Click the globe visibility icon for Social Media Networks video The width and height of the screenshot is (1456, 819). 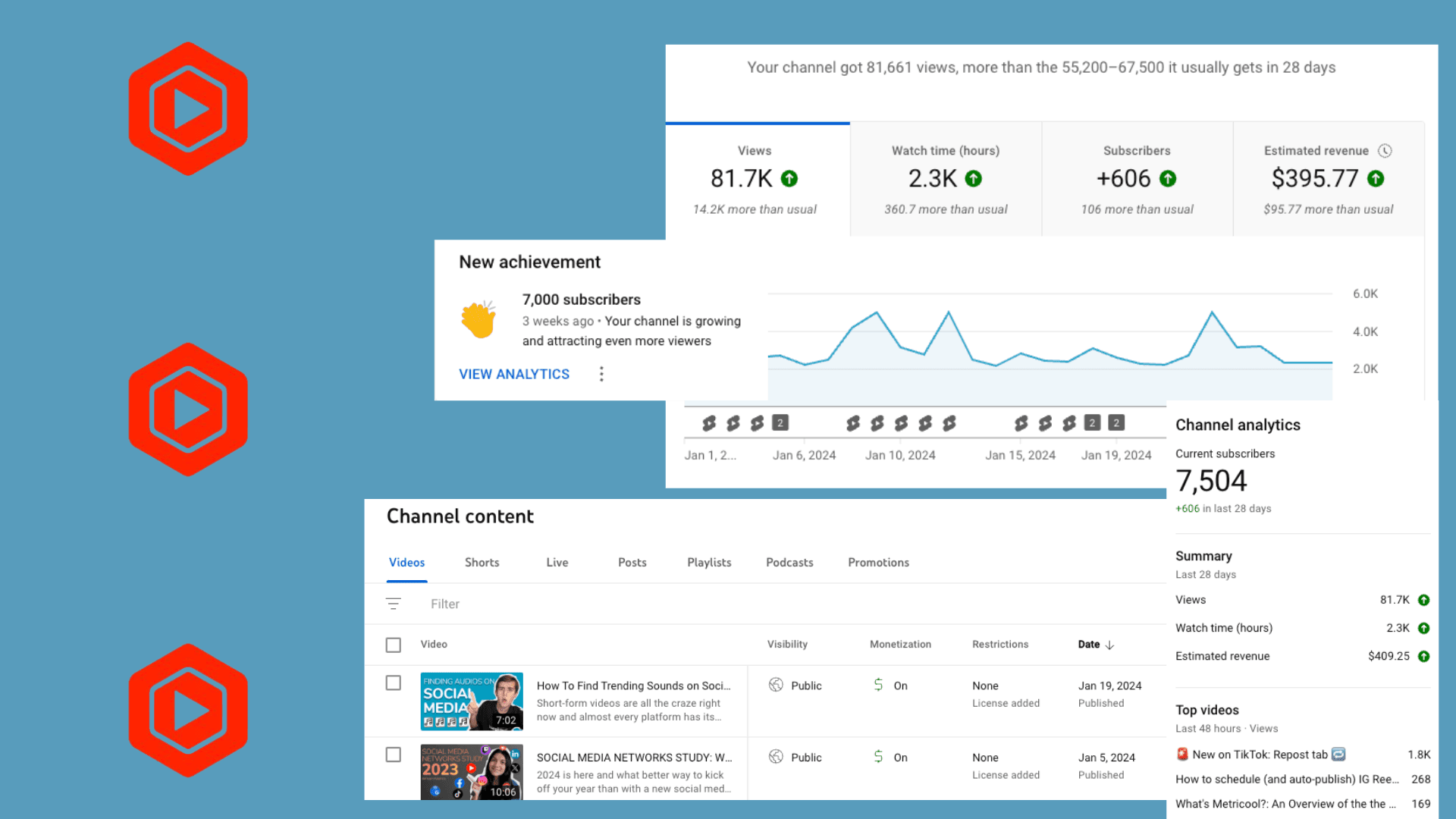(776, 757)
